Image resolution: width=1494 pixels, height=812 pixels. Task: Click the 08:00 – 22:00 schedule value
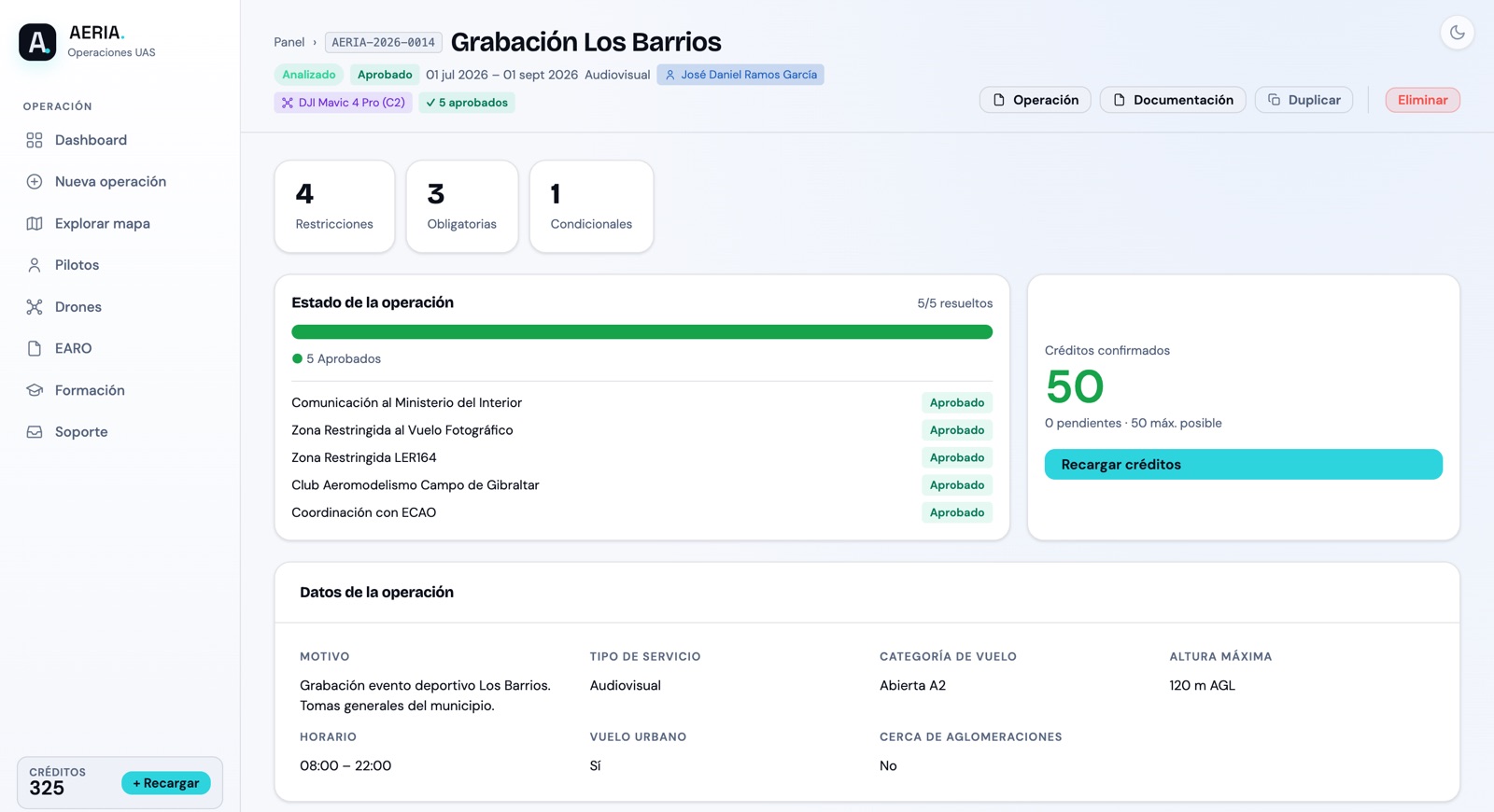point(345,765)
